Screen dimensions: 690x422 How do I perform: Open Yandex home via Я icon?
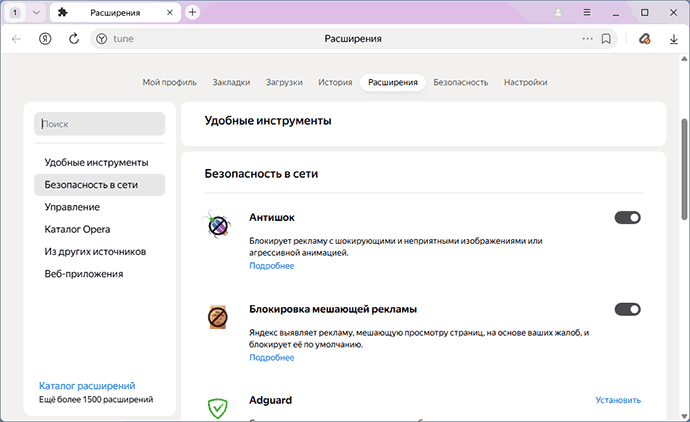tap(45, 39)
